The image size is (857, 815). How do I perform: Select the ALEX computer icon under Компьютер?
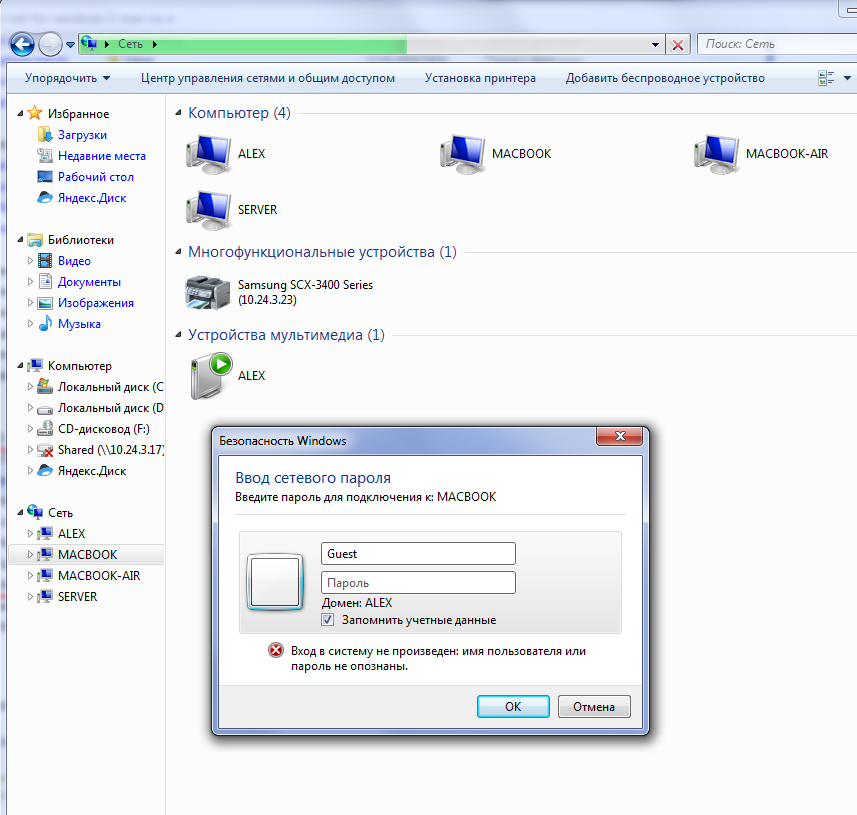tap(208, 154)
